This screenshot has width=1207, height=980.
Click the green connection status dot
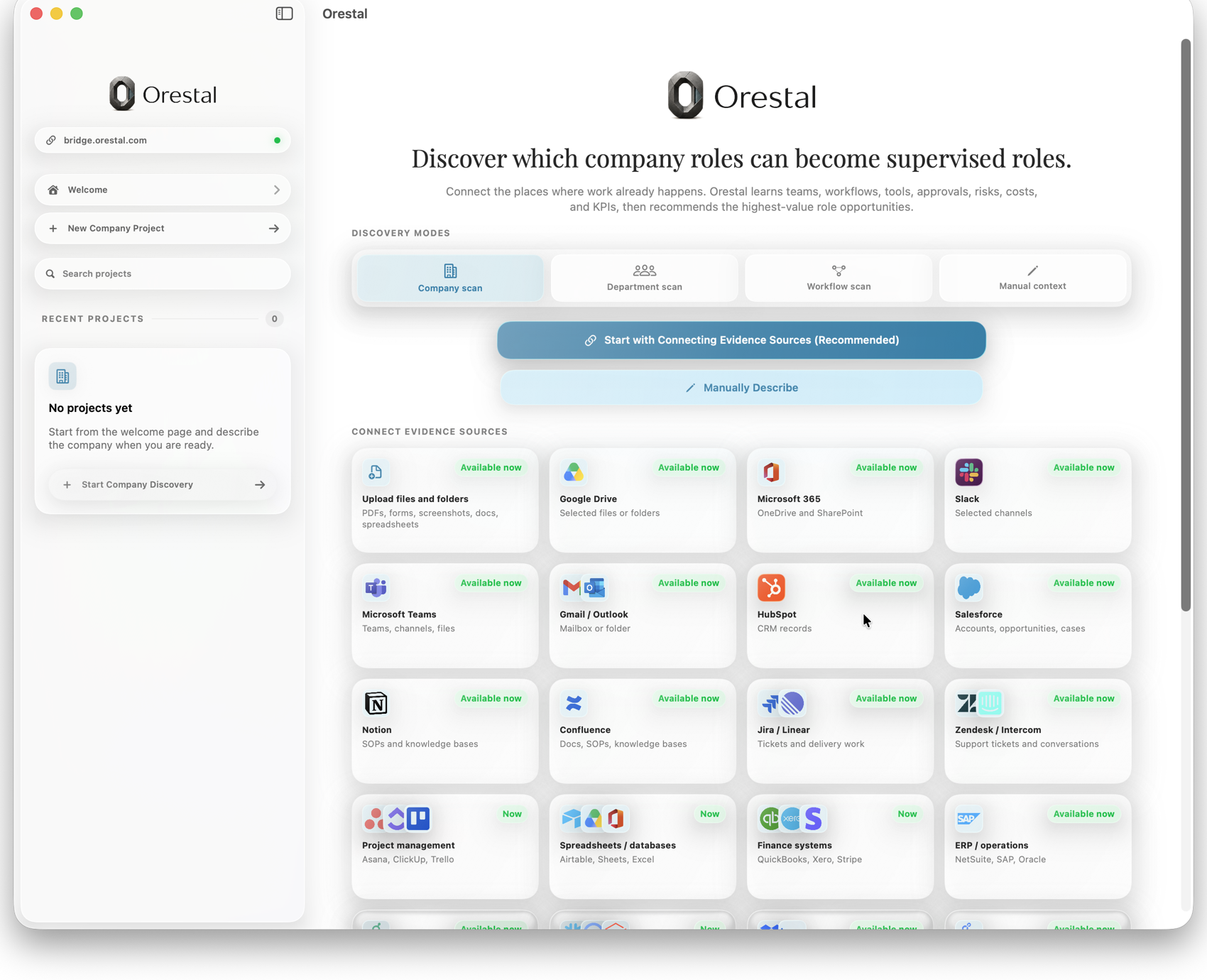pos(277,140)
